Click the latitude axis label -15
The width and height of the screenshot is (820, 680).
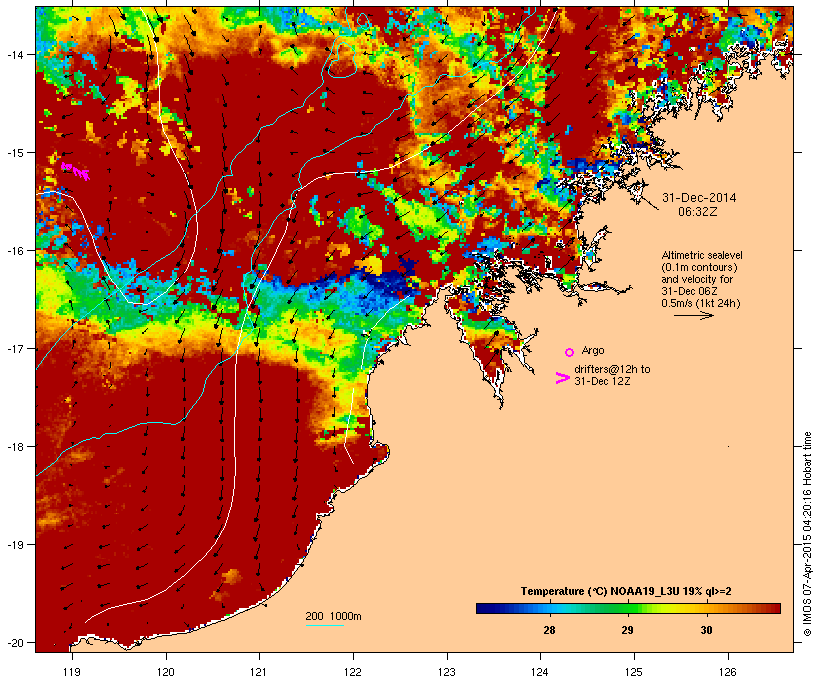14,153
